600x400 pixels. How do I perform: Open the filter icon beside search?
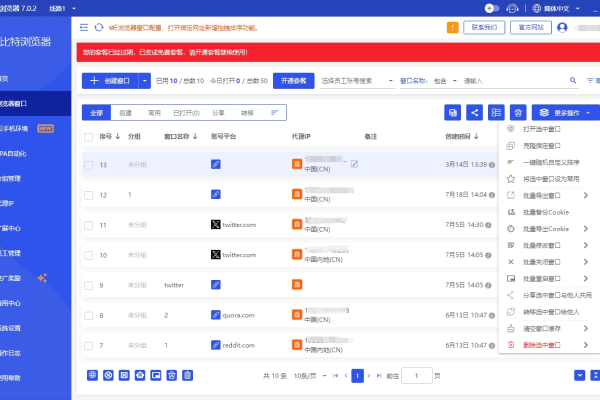590,80
